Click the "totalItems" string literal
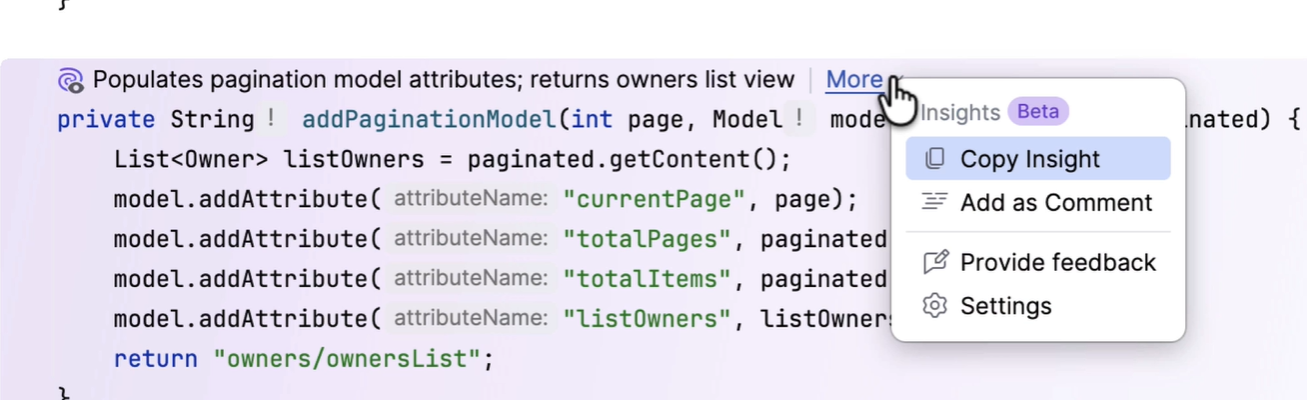Image resolution: width=1307 pixels, height=400 pixels. pos(647,280)
